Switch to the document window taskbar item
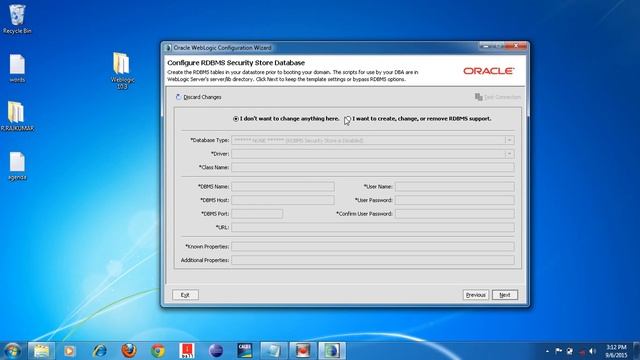This screenshot has height=360, width=640. click(273, 351)
